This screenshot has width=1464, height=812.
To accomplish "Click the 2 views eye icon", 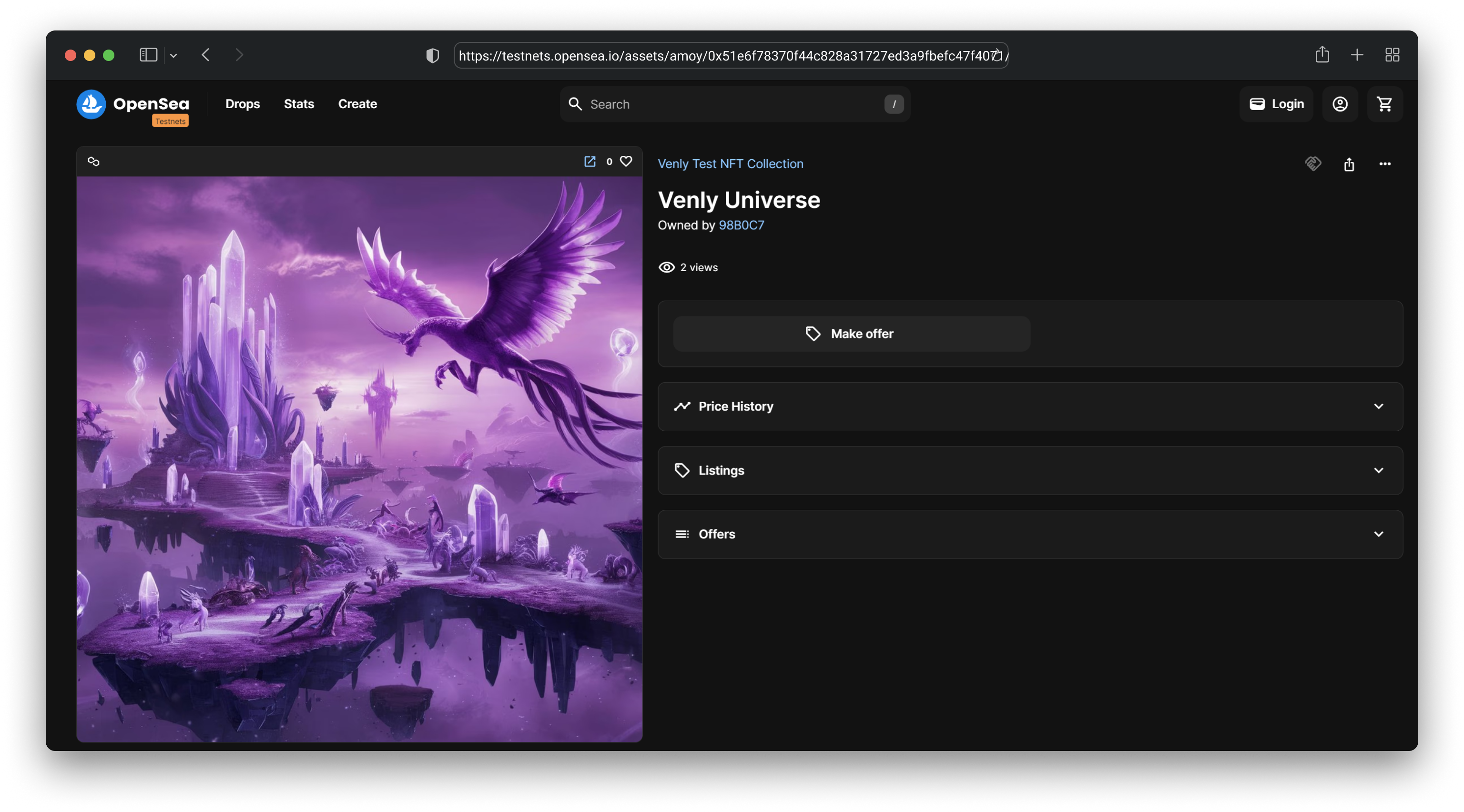I will 666,268.
